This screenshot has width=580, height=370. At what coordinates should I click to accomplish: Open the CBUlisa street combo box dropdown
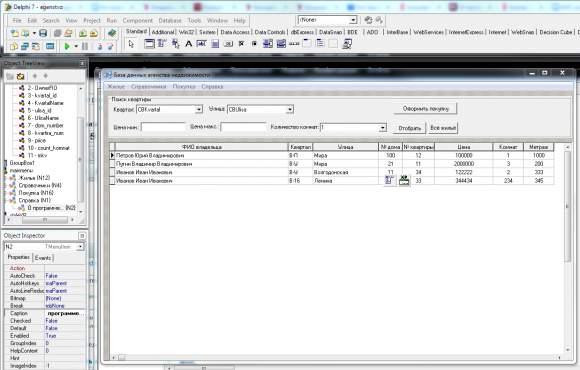pos(290,110)
